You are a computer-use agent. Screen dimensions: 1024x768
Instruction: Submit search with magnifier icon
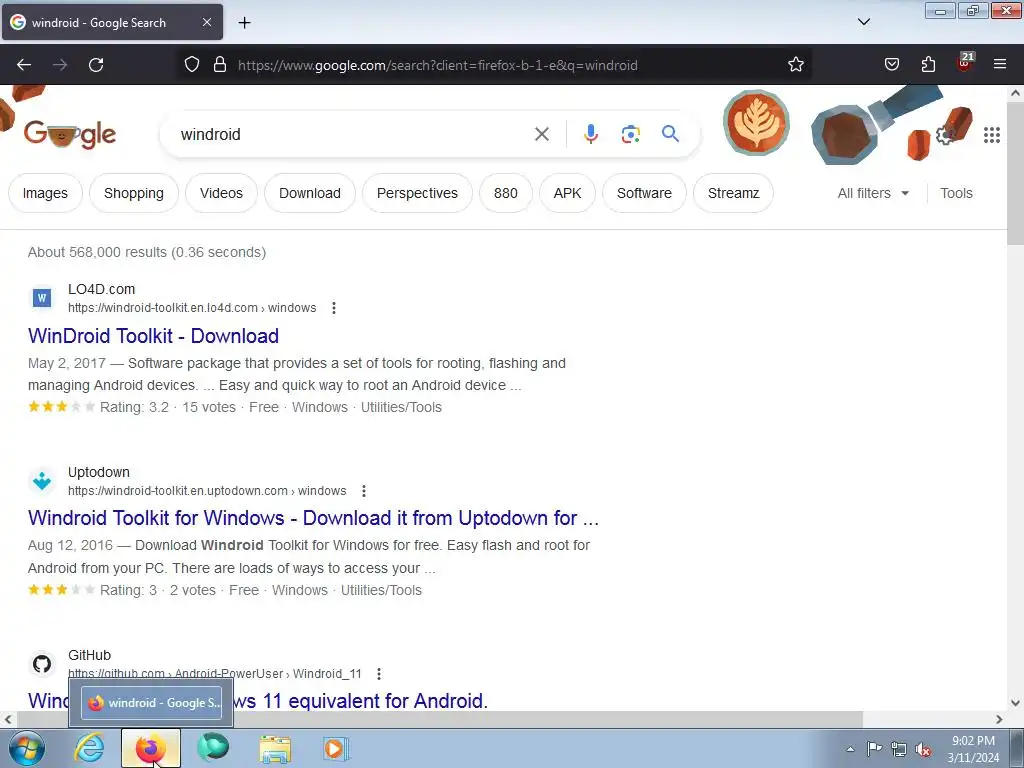point(670,134)
